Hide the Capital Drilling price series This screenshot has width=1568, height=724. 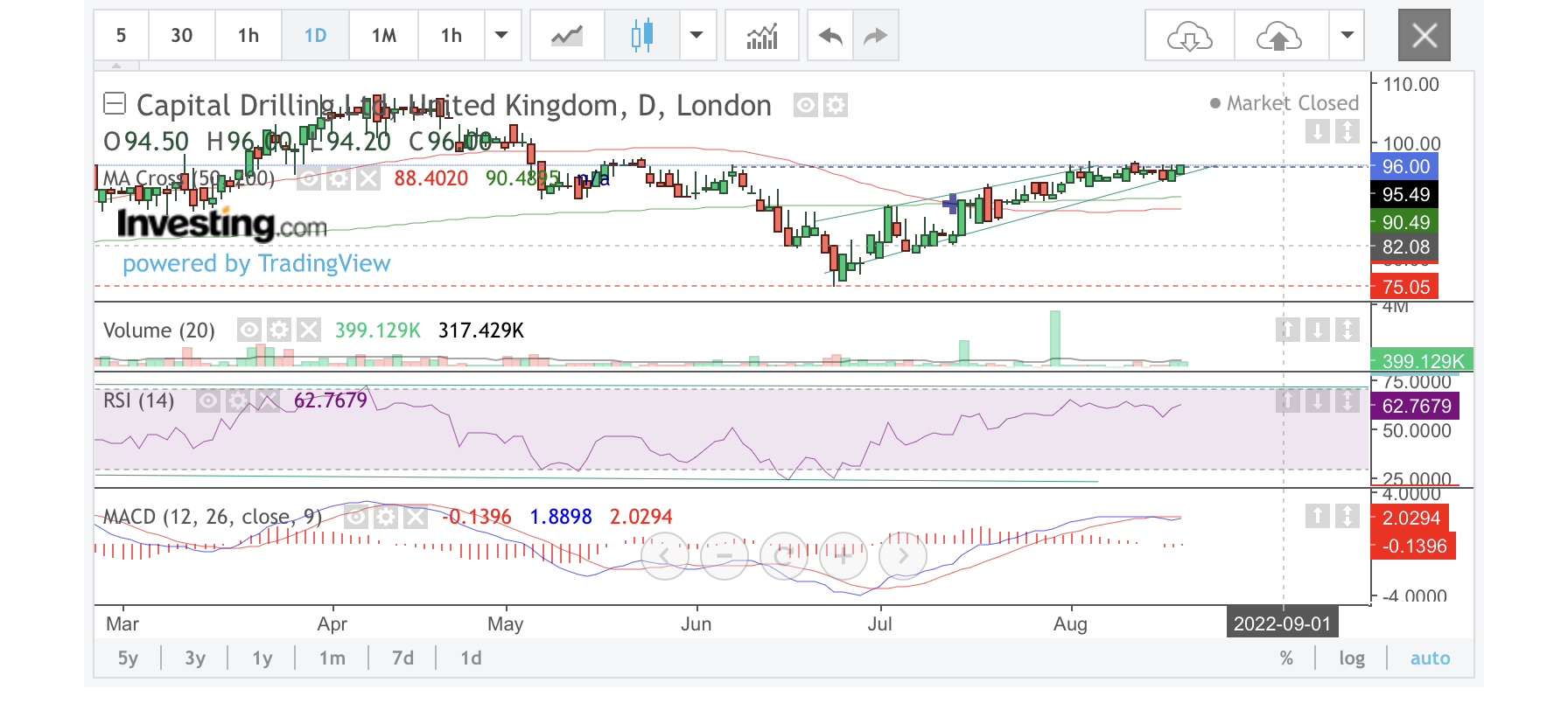click(805, 106)
